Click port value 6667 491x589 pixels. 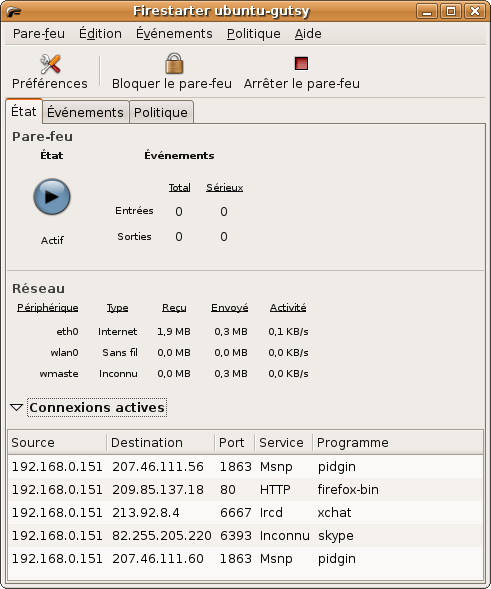click(x=236, y=512)
